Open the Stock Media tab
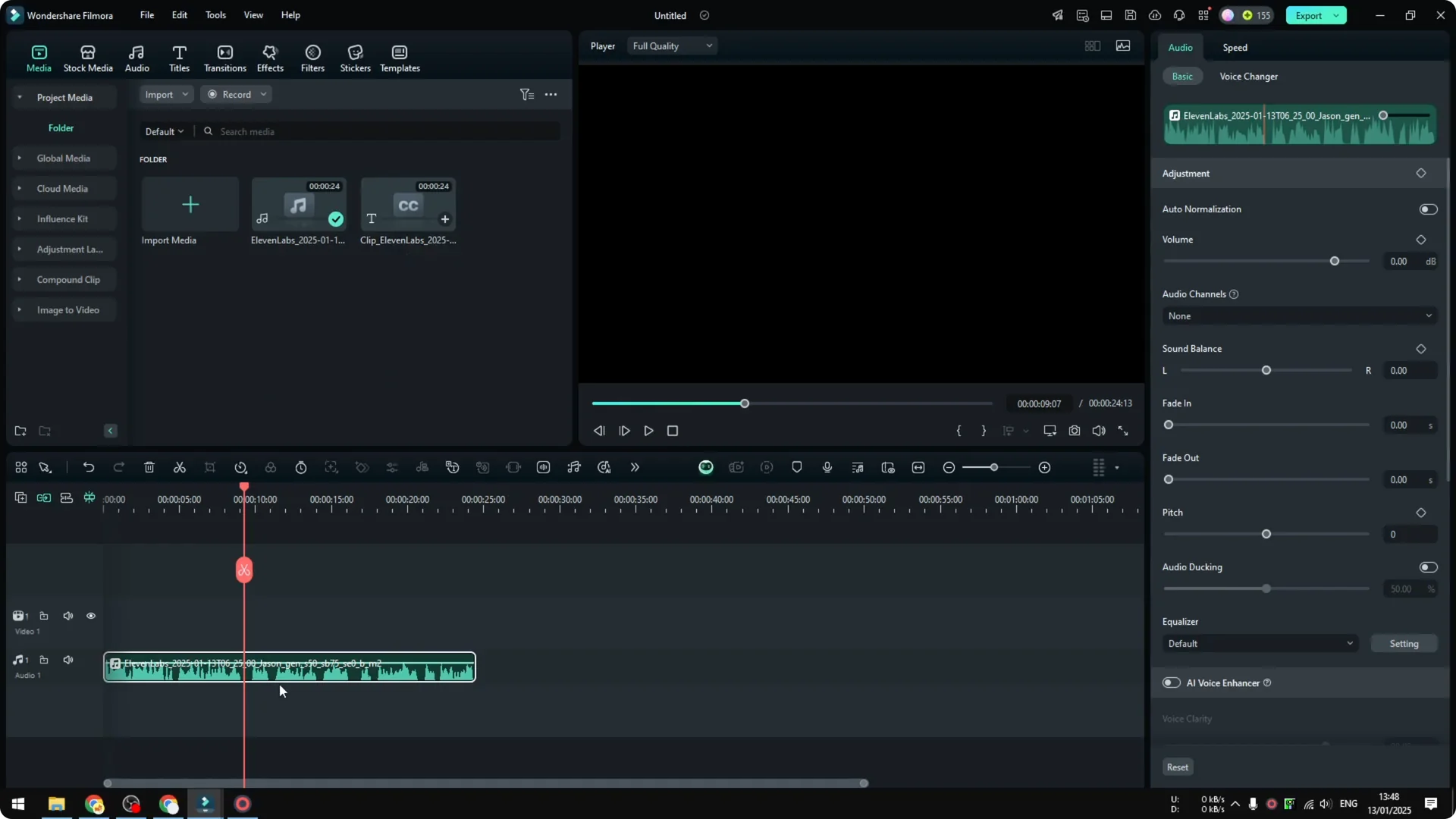 88,58
